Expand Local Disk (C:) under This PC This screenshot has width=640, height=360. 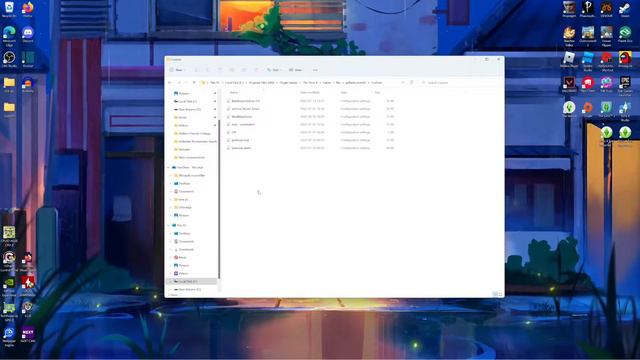tap(171, 282)
